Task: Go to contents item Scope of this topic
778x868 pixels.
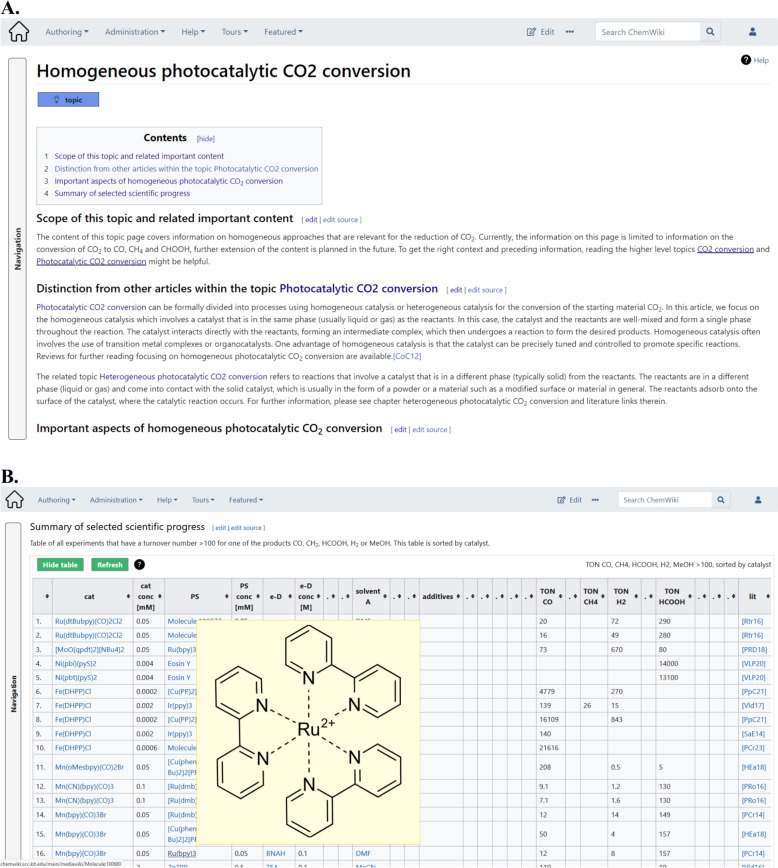Action: (x=139, y=156)
